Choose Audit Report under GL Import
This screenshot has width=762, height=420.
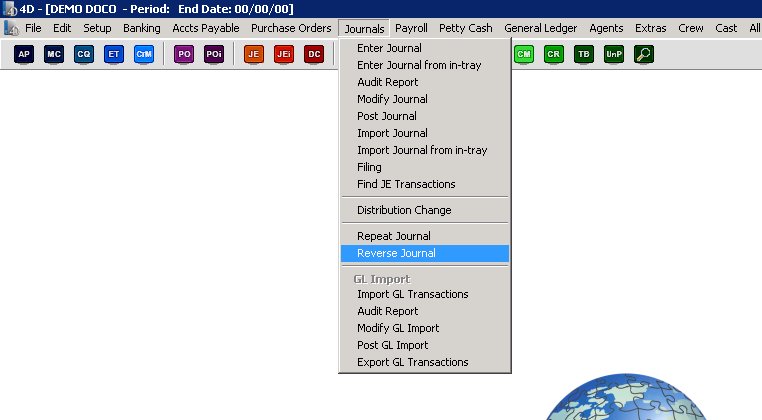(425, 311)
